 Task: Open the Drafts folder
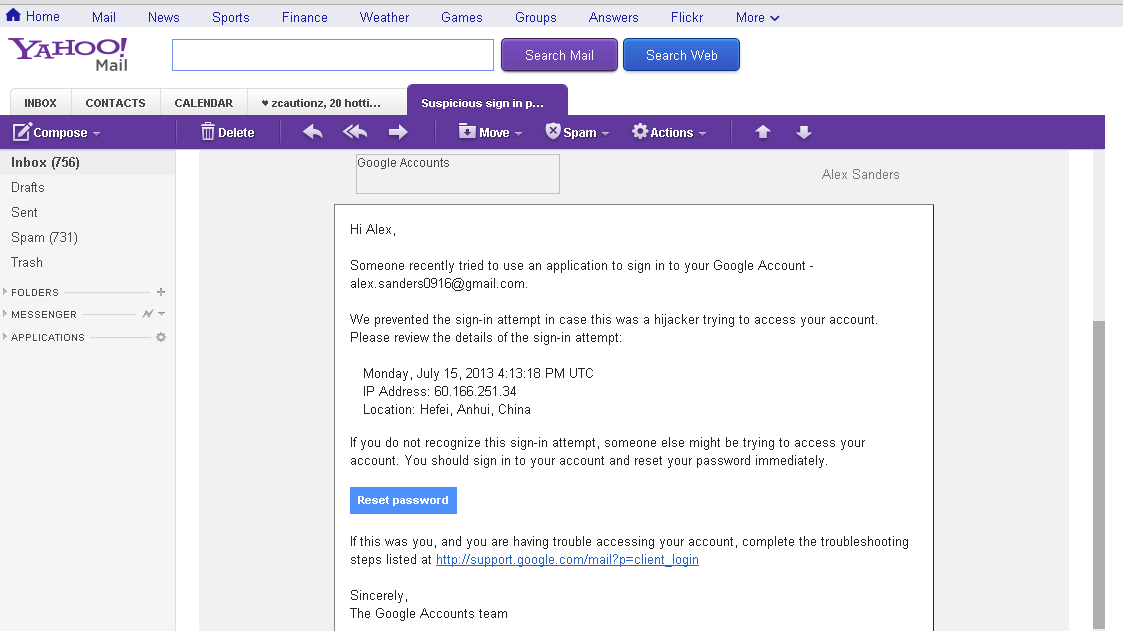click(28, 188)
